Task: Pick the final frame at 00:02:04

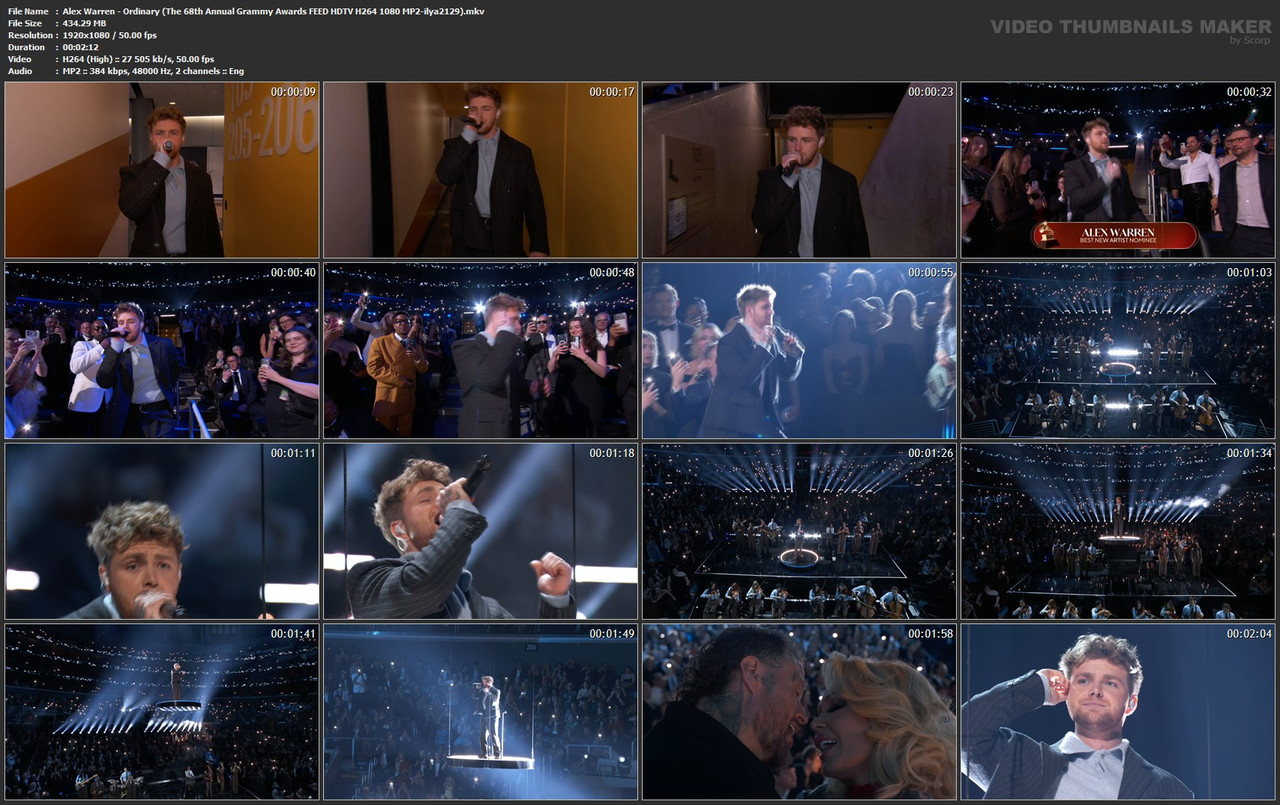Action: pos(1118,712)
